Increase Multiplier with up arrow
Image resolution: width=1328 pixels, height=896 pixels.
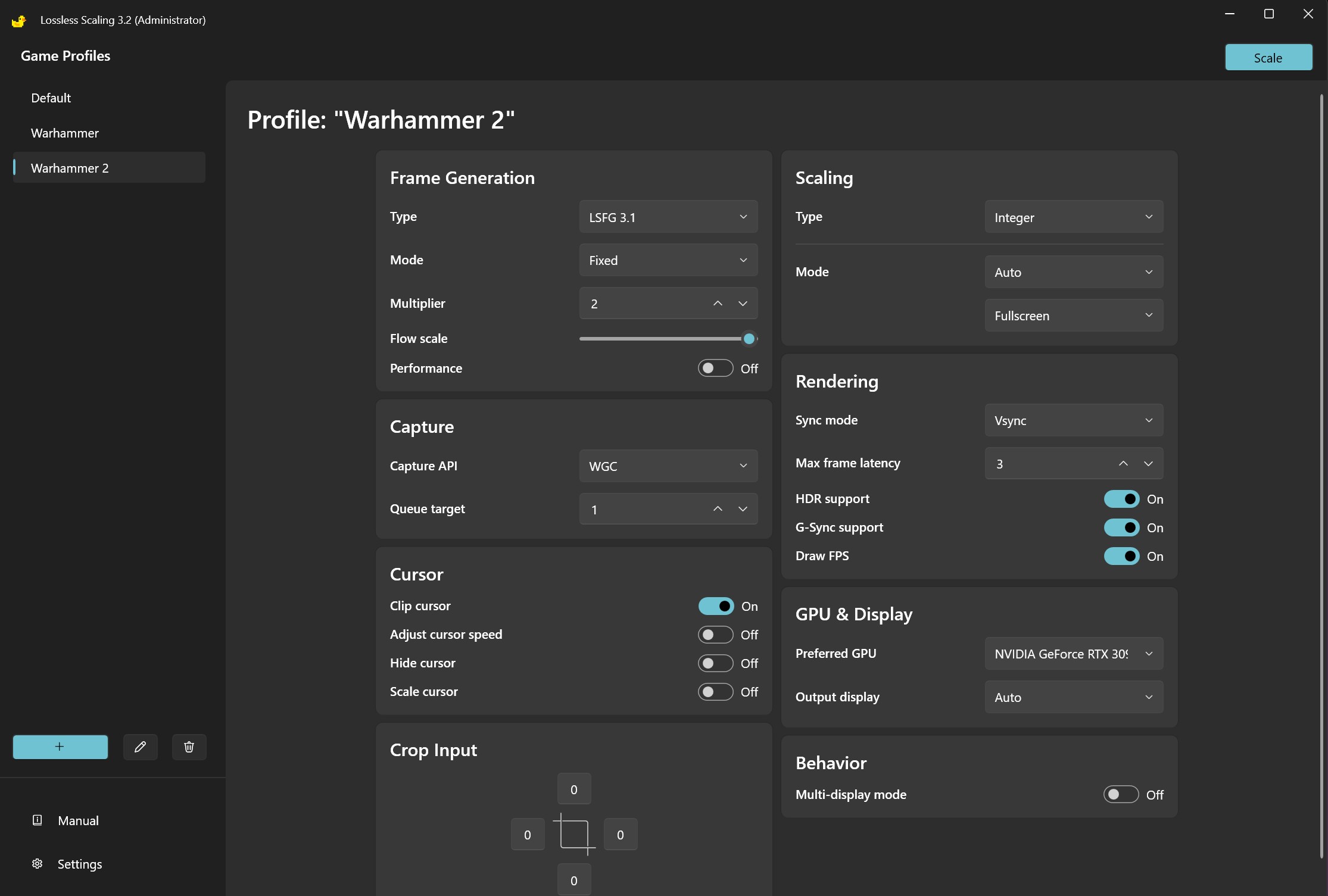point(718,303)
